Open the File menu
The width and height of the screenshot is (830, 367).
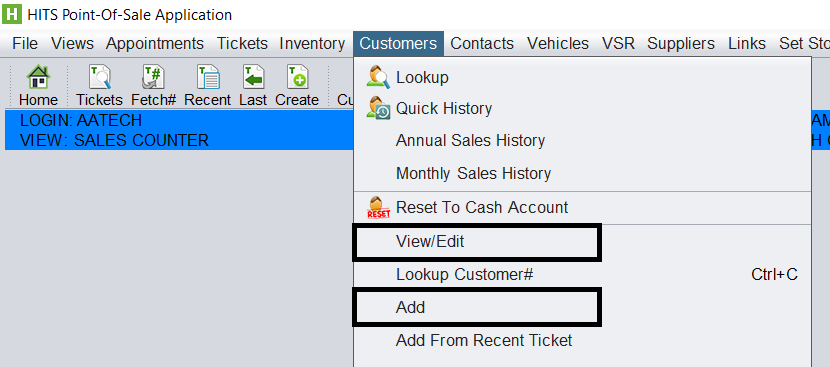(25, 43)
